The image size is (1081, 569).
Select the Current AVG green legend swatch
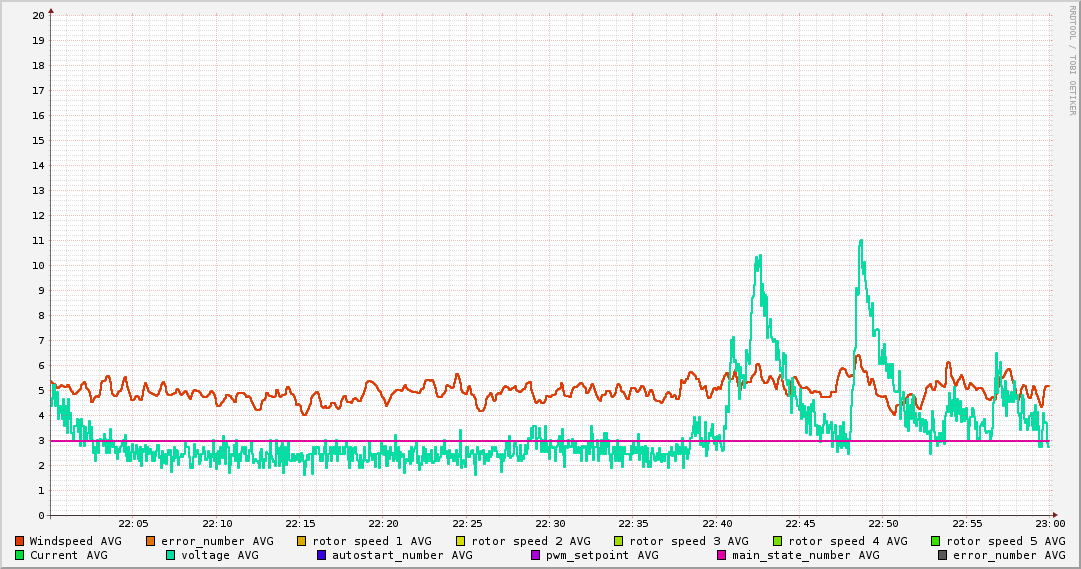coord(19,555)
